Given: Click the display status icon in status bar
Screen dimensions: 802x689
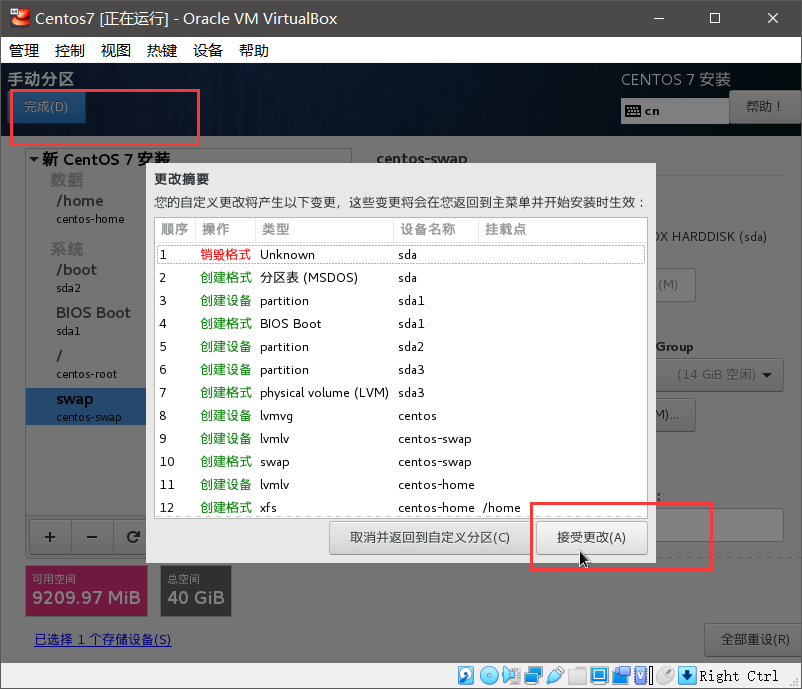Looking at the screenshot, I should [601, 675].
